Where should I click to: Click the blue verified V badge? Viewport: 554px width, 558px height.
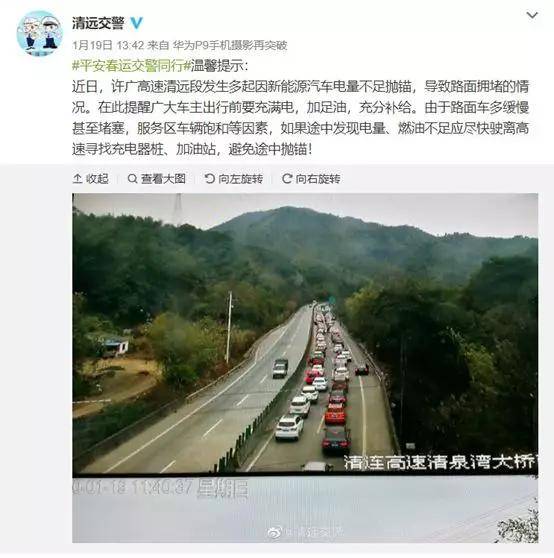click(x=136, y=24)
